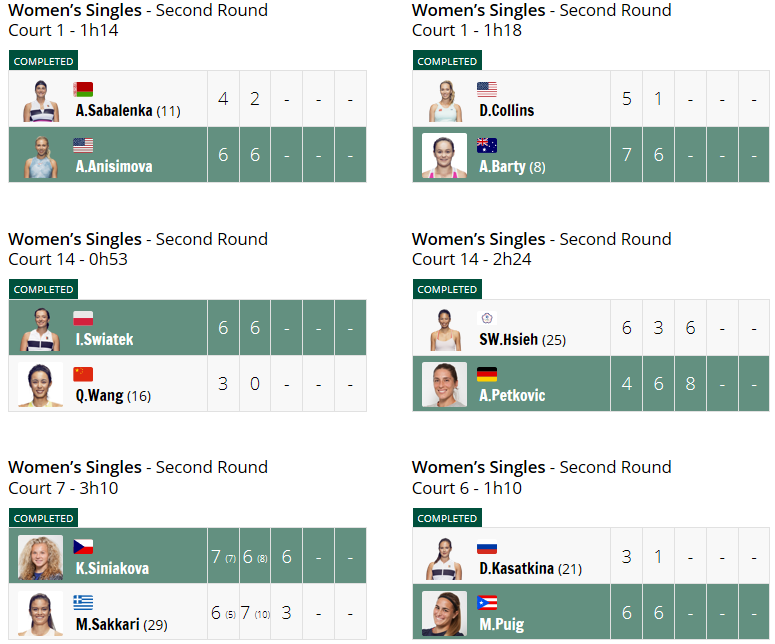
Task: Open K.Siniakova's player photo
Action: [x=41, y=557]
